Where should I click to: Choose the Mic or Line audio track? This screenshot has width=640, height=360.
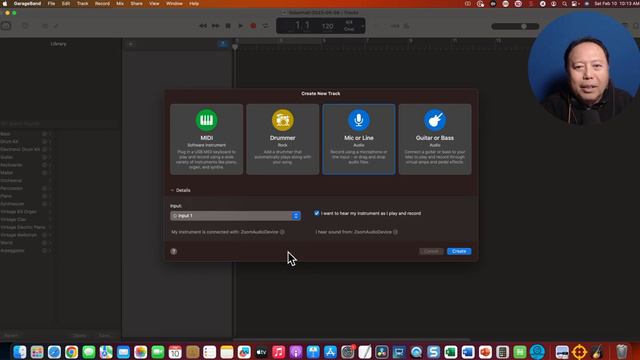359,139
